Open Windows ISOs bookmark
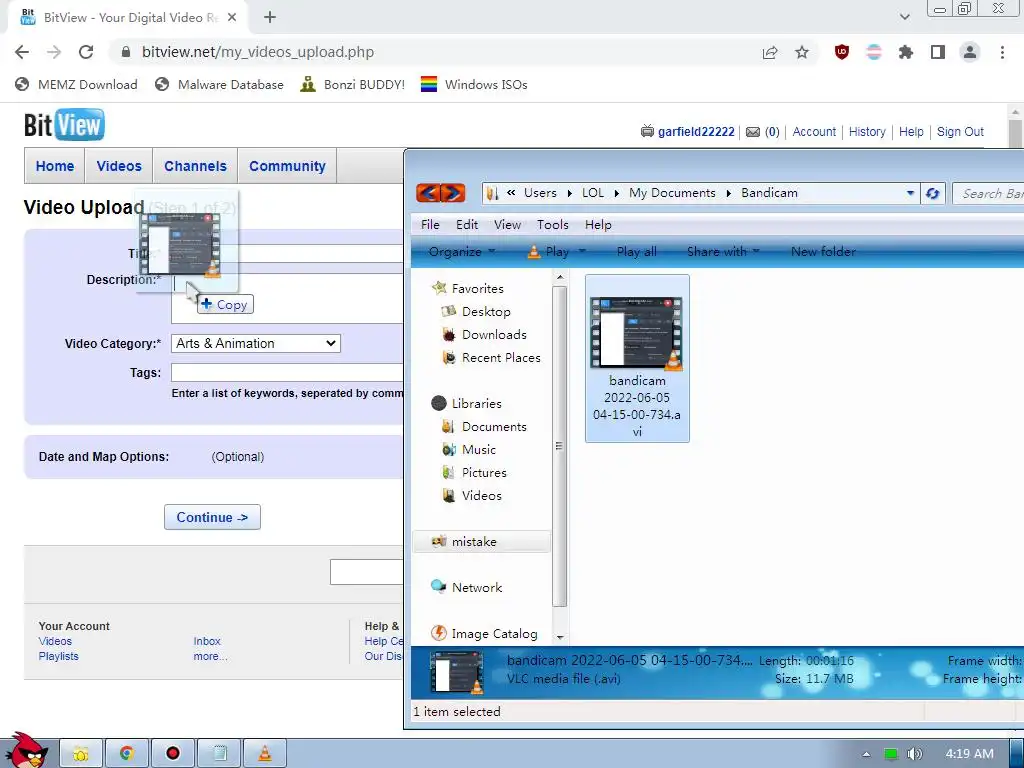Screen dimensions: 1024x768 point(474,84)
